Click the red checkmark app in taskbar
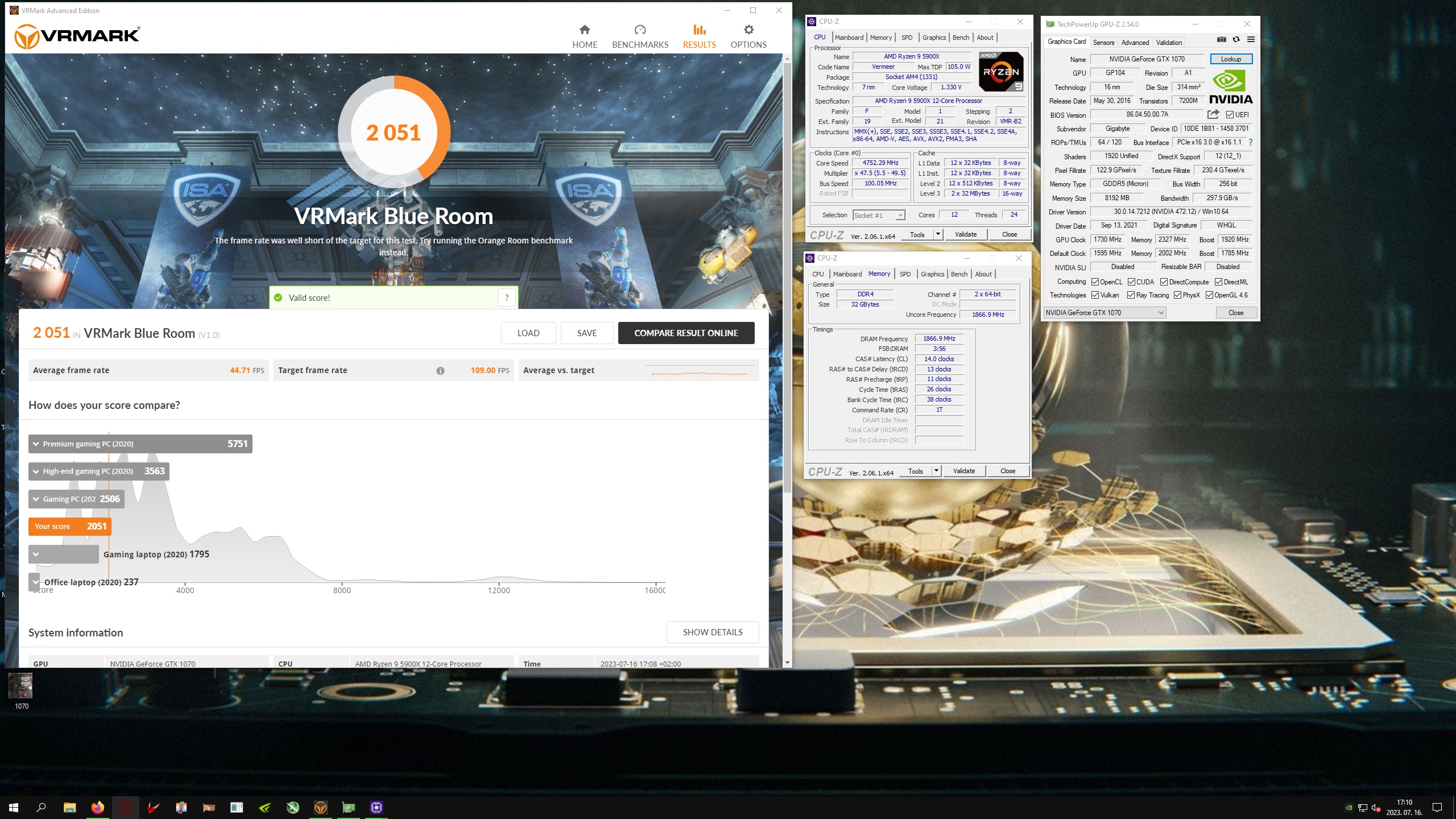 tap(153, 807)
